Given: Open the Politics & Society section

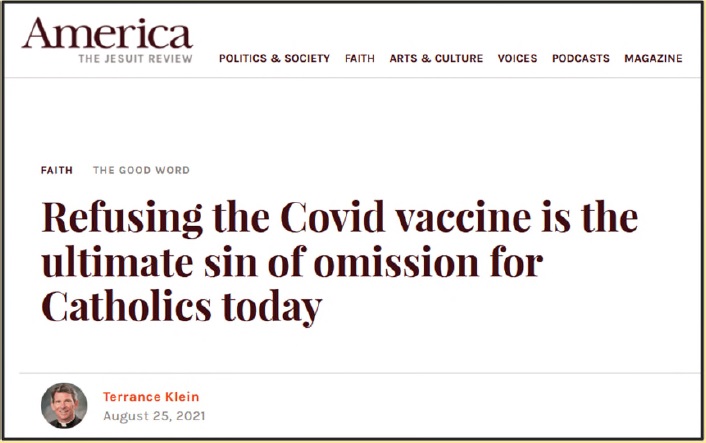Looking at the screenshot, I should coord(274,59).
